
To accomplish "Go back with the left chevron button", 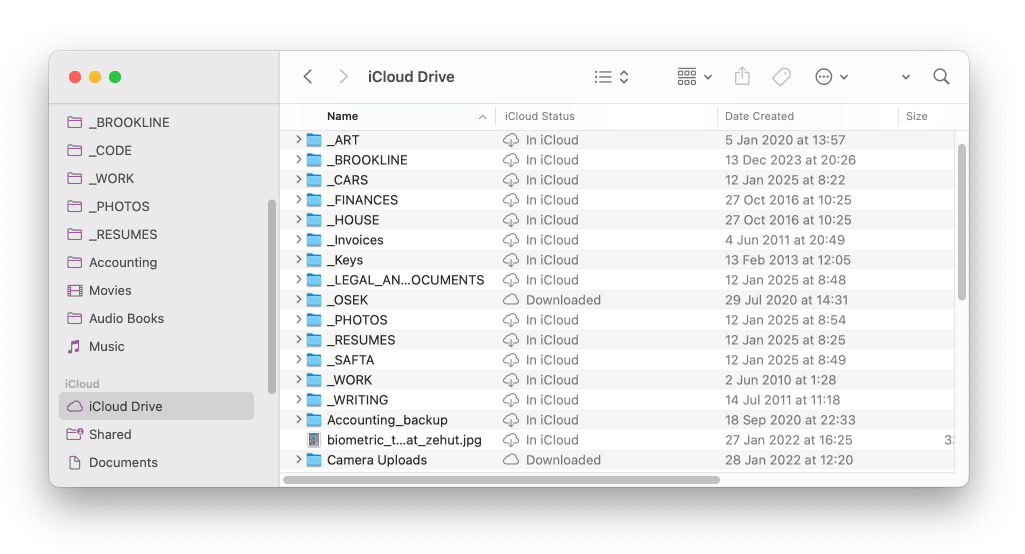I will (x=308, y=77).
